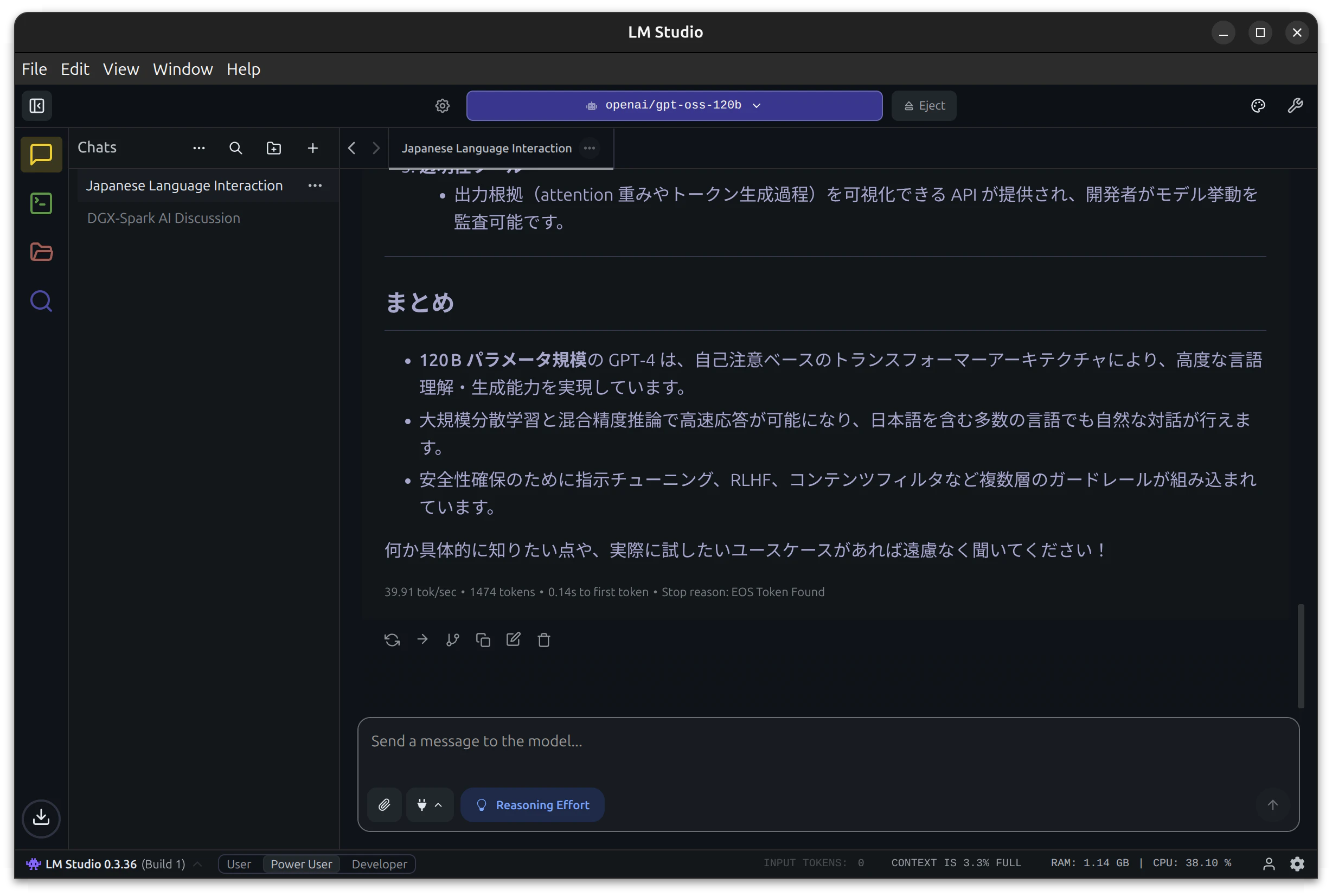1332x896 pixels.
Task: Delete the assistant message
Action: (x=544, y=640)
